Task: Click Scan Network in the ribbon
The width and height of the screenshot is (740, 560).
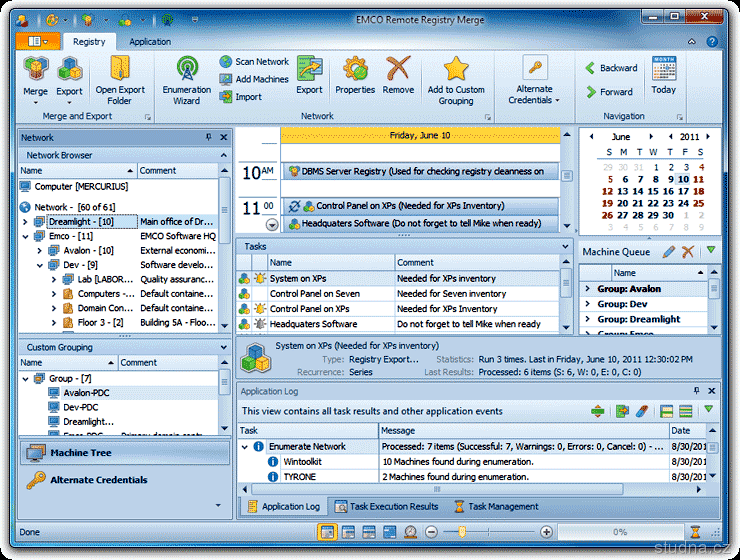Action: [x=254, y=62]
